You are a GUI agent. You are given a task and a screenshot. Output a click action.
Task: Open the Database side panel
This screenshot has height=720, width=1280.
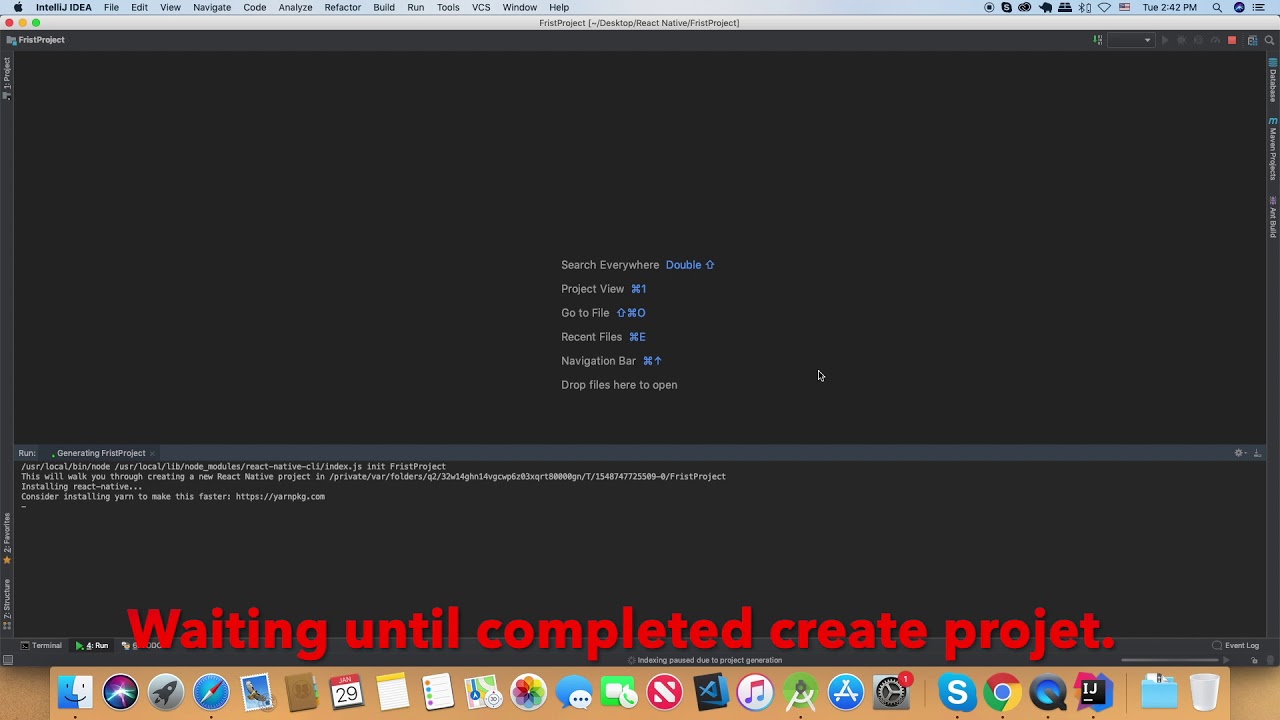pos(1273,80)
